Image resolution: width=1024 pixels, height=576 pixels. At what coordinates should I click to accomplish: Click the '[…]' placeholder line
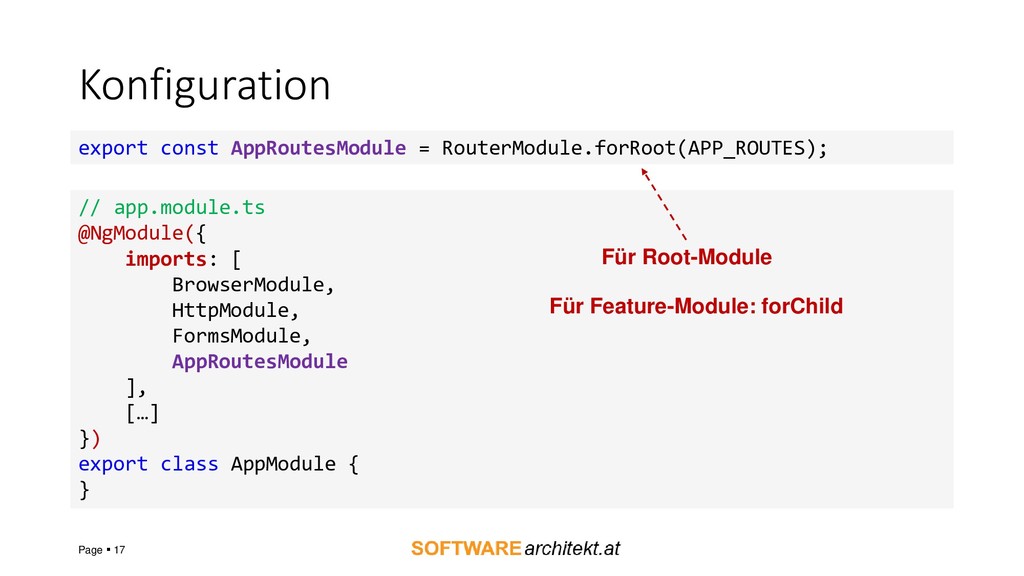click(142, 413)
